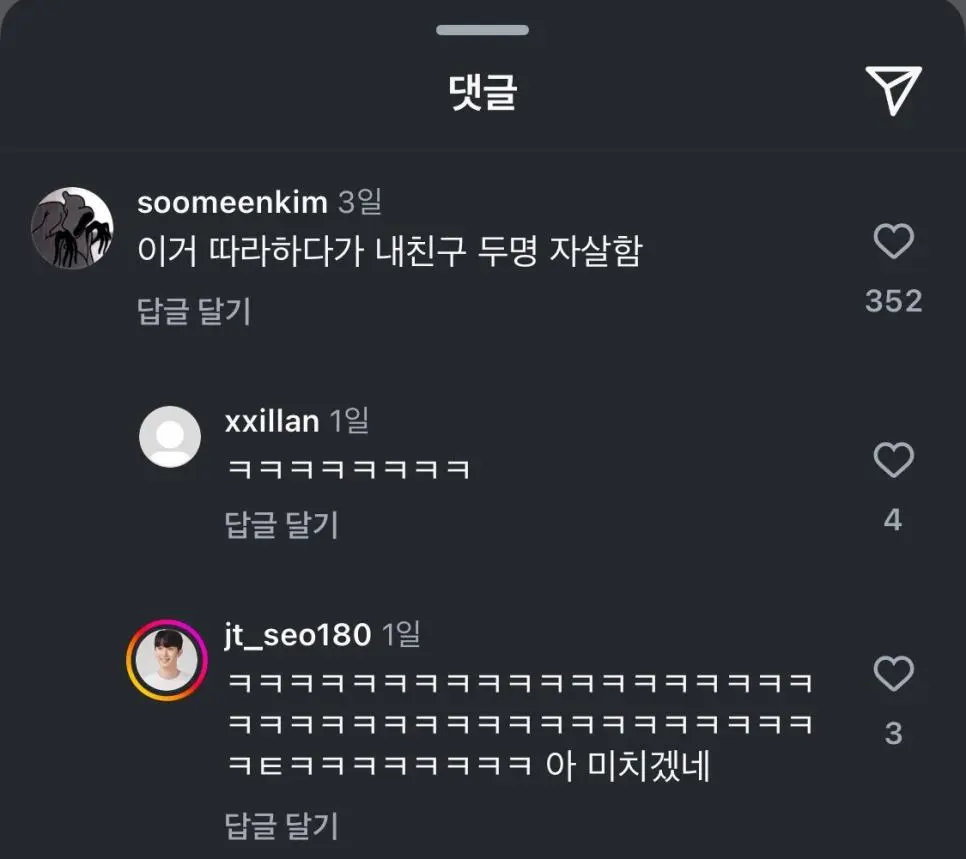Open soomeenkim's profile picture
The height and width of the screenshot is (859, 966).
[72, 228]
